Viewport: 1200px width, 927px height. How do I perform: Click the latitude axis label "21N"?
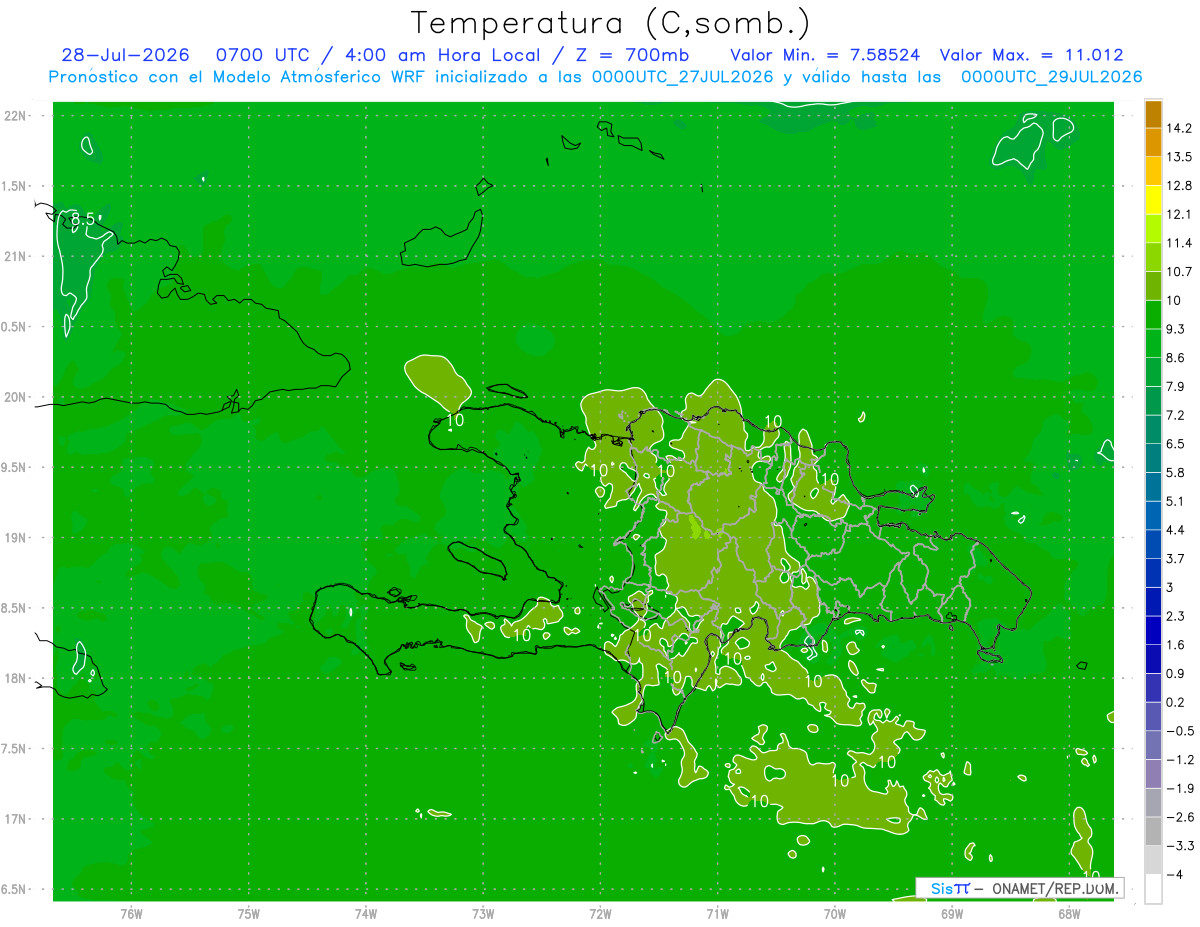click(x=15, y=257)
